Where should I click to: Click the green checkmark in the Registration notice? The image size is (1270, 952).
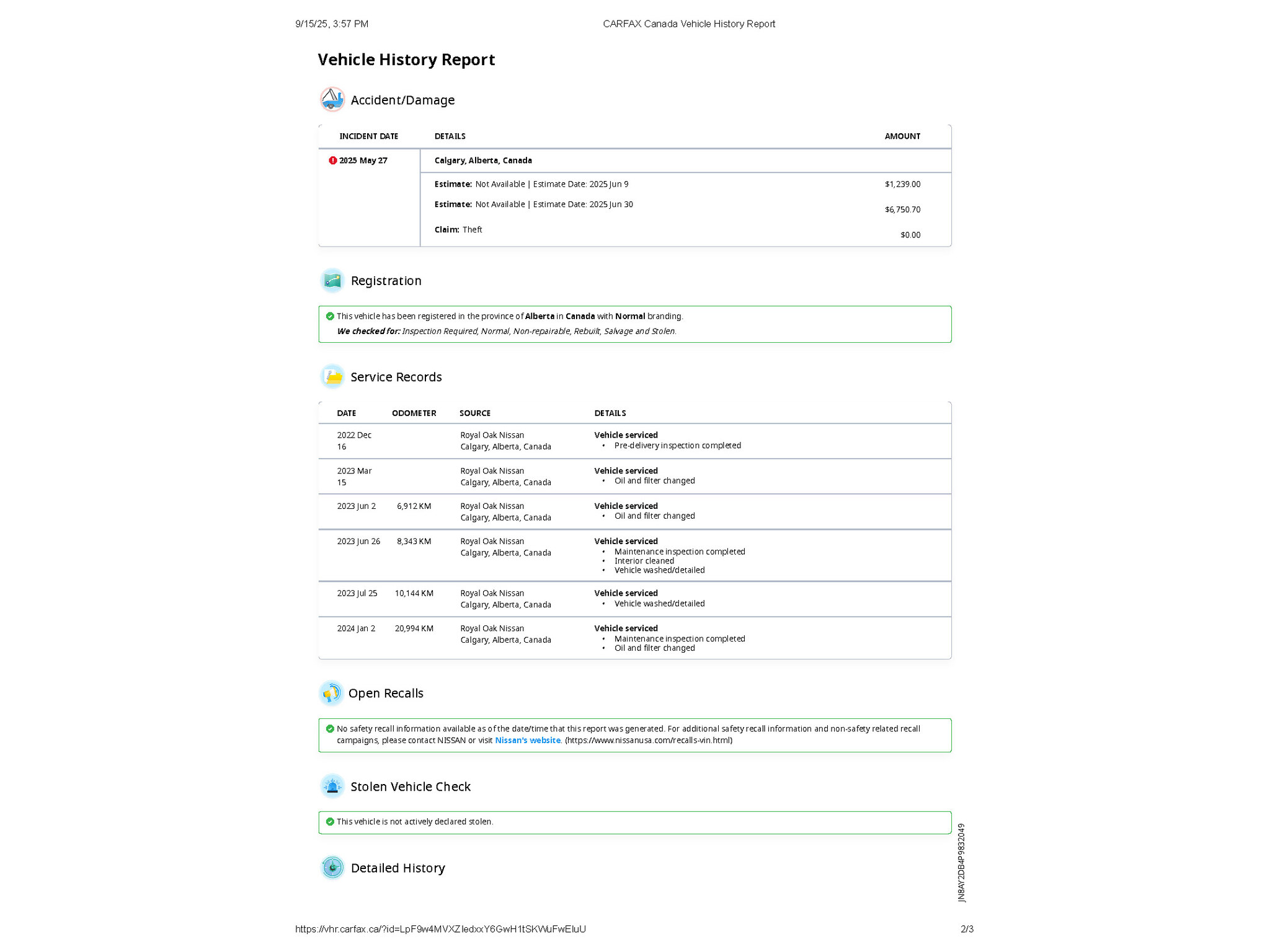(330, 316)
